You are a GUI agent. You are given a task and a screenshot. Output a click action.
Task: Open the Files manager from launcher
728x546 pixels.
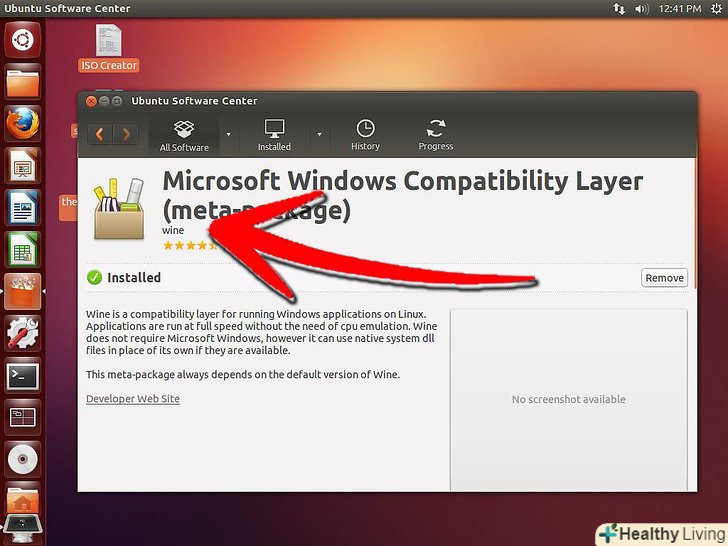(23, 82)
